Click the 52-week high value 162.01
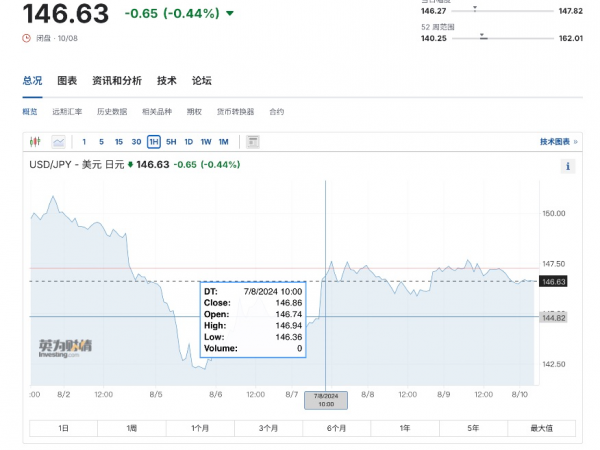Screen dimensions: 600x450 point(571,38)
